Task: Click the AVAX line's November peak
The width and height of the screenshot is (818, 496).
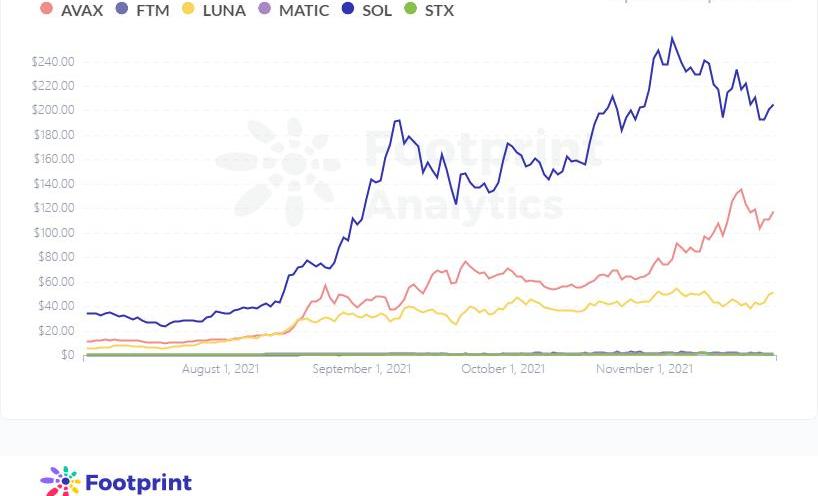Action: (x=741, y=189)
